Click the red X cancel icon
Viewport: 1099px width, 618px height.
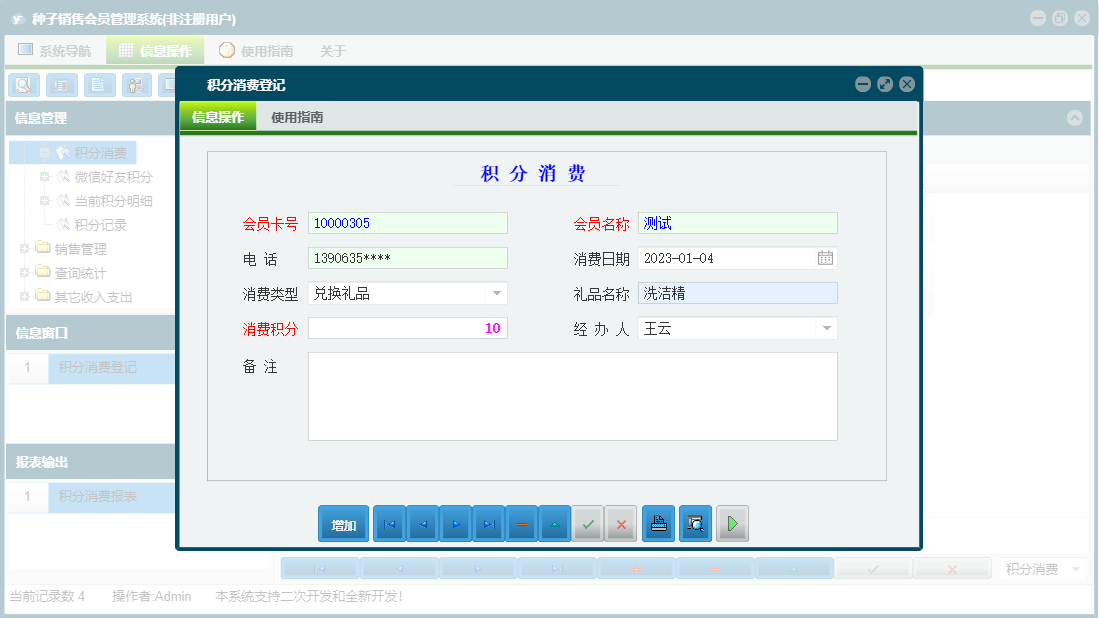[x=620, y=523]
